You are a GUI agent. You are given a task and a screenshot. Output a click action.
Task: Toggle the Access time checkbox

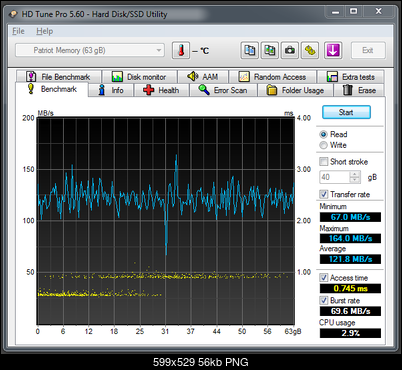(x=323, y=277)
